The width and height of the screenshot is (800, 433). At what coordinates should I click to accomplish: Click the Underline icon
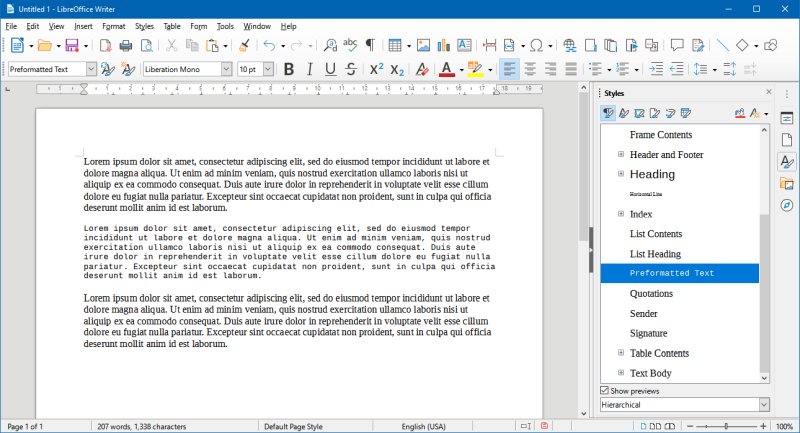click(329, 69)
